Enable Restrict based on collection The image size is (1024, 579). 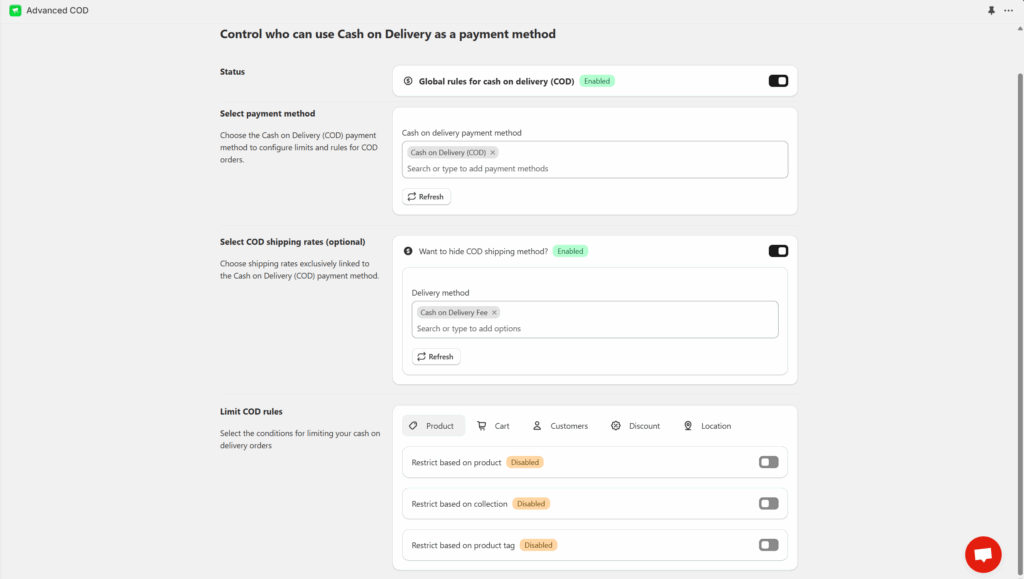click(x=768, y=503)
